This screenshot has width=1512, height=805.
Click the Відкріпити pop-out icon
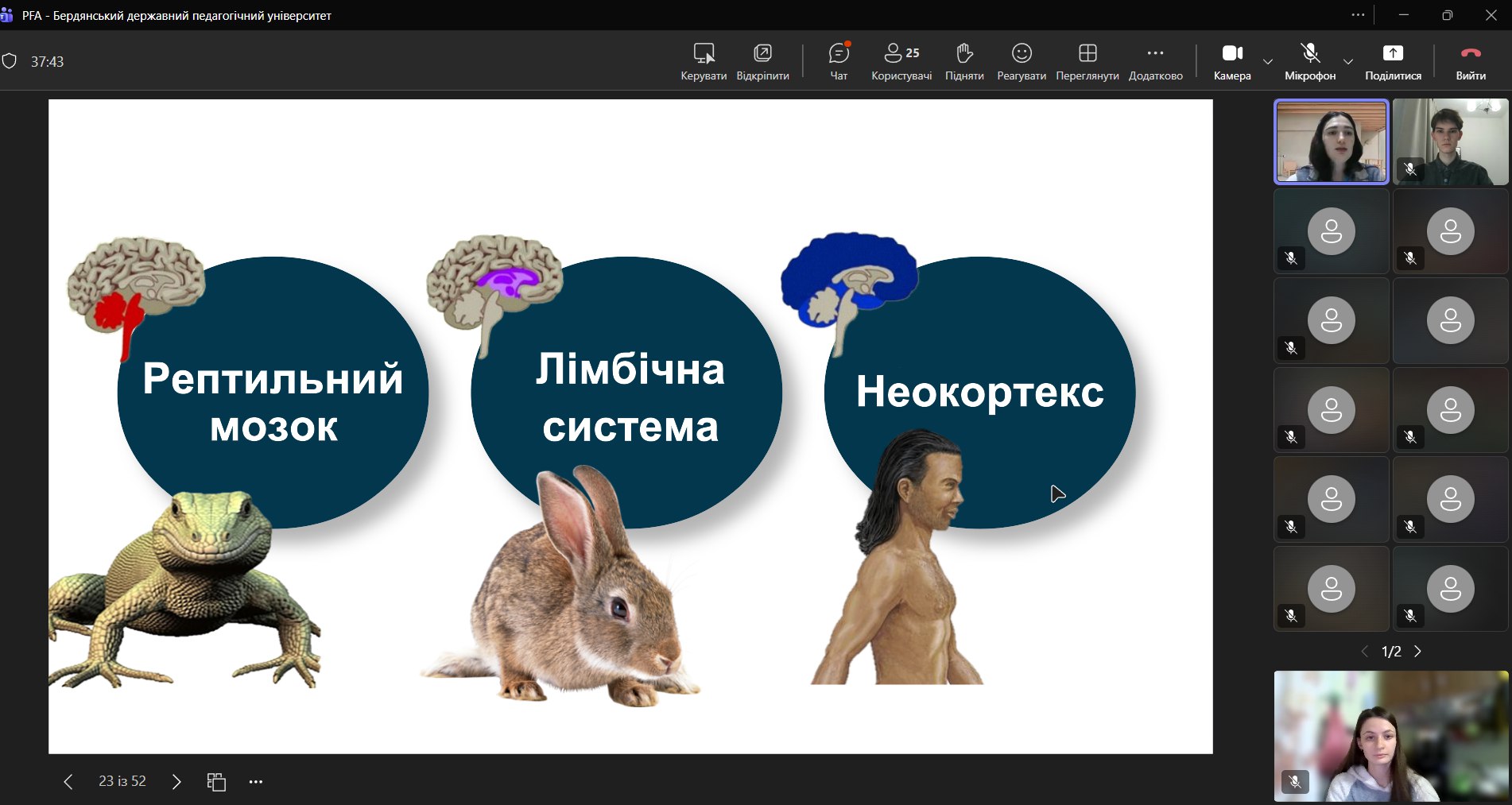tap(762, 61)
